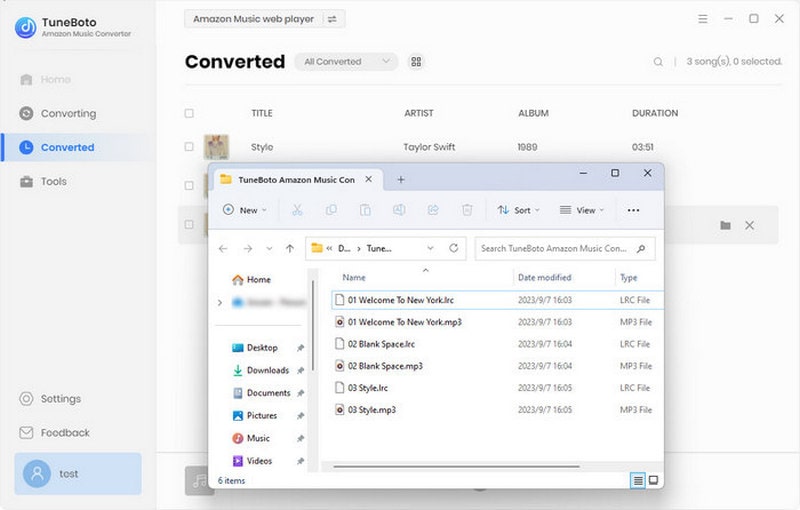The height and width of the screenshot is (510, 800).
Task: Click the Delete trash icon
Action: click(467, 210)
